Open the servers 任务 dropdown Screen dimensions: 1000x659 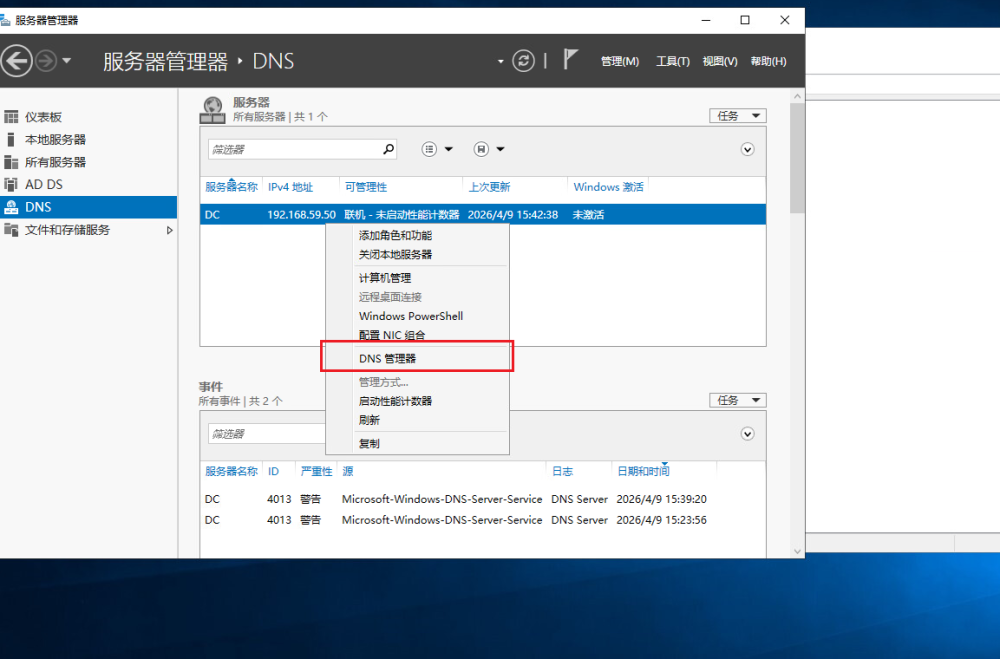pyautogui.click(x=737, y=116)
